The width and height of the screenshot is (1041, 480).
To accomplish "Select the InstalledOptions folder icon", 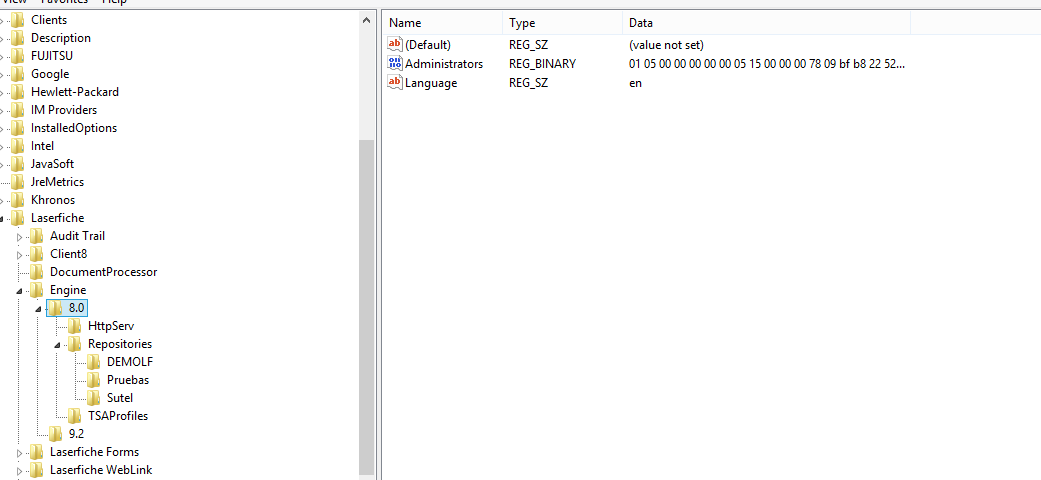I will tap(17, 127).
